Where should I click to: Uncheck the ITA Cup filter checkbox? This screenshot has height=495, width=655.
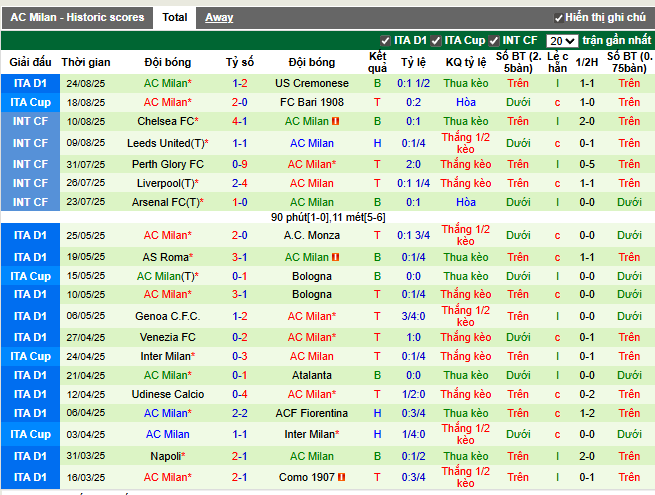436,41
